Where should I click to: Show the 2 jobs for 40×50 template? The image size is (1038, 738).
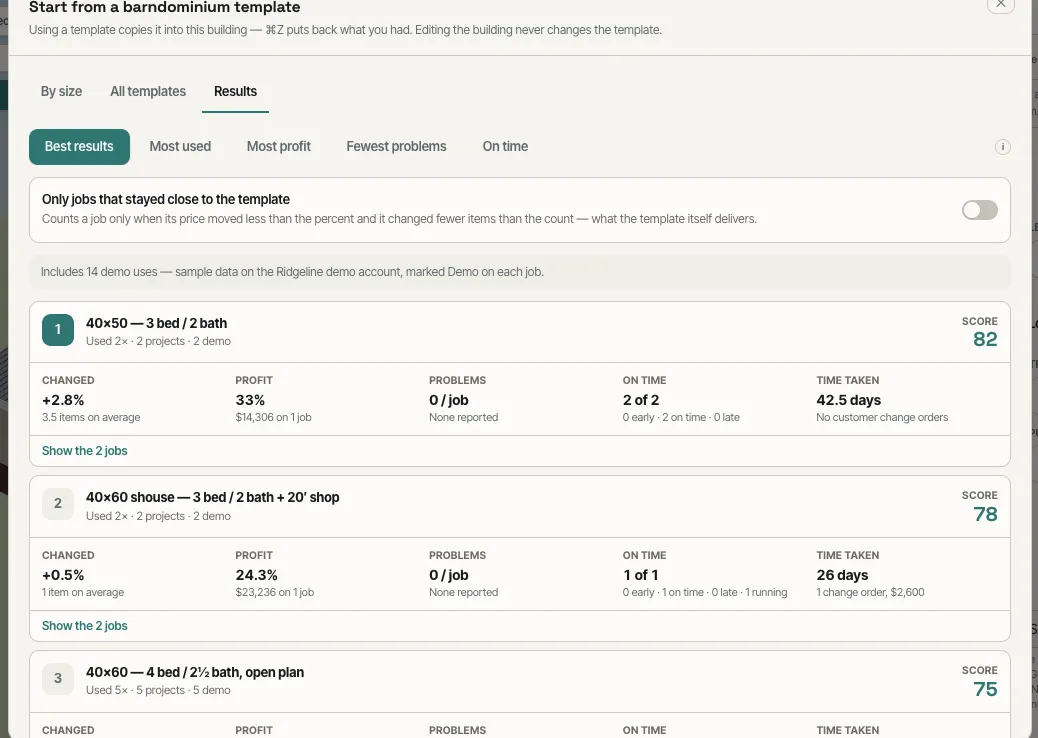tap(85, 451)
